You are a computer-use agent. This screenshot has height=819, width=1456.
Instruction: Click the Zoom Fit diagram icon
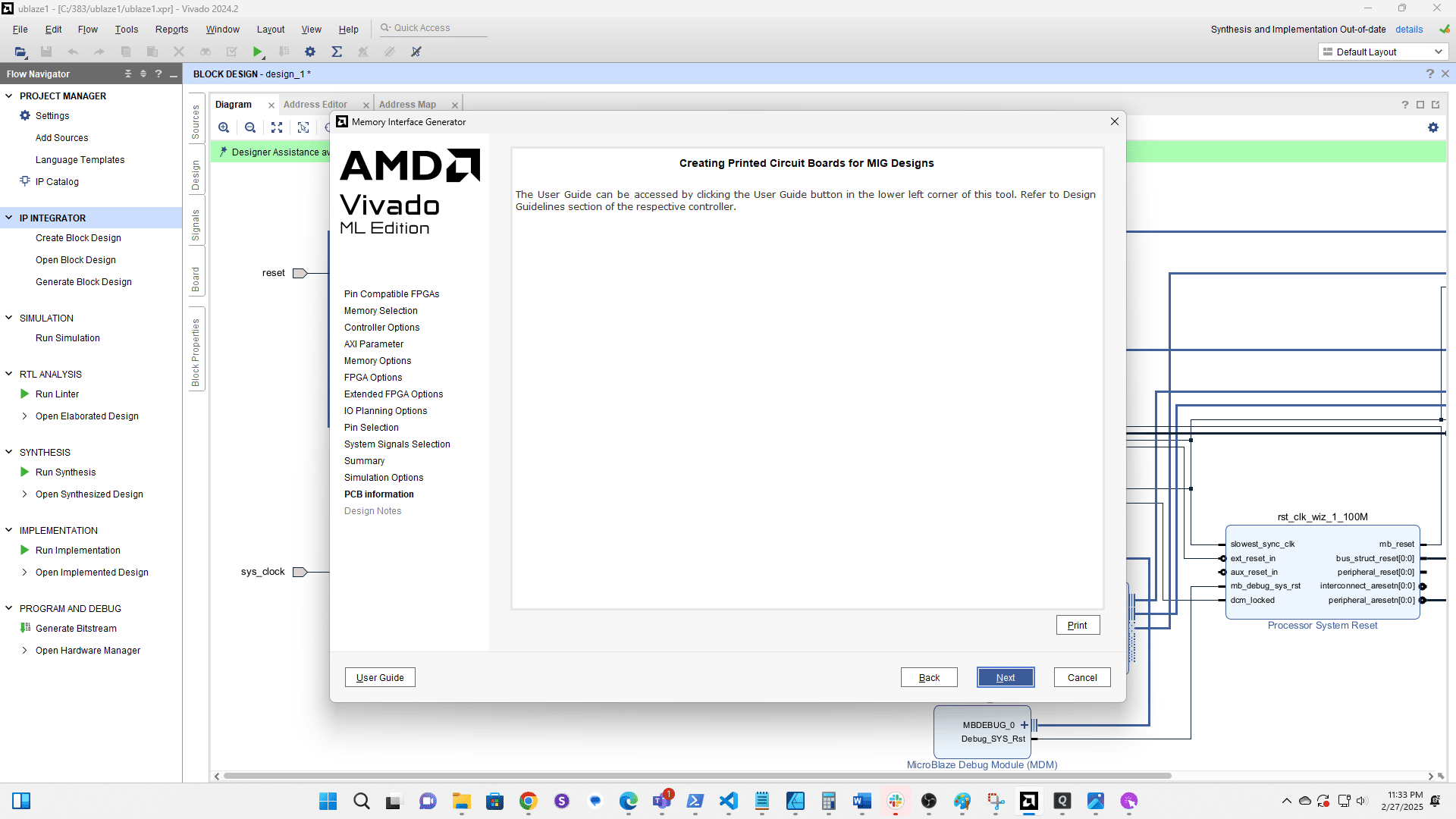pyautogui.click(x=277, y=127)
